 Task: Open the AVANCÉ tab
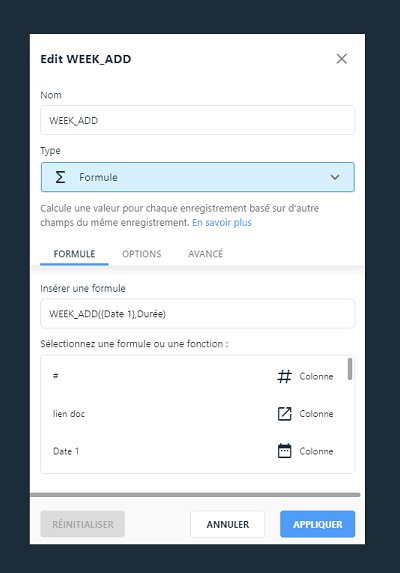pos(206,254)
